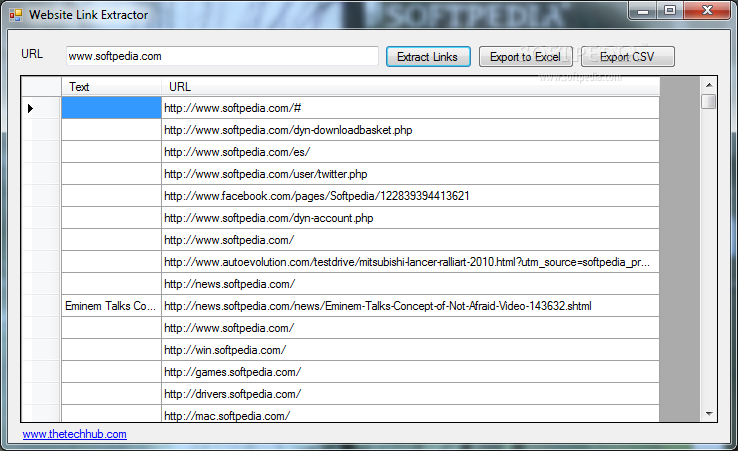Click the Extract Links button
The height and width of the screenshot is (451, 738).
coord(428,56)
